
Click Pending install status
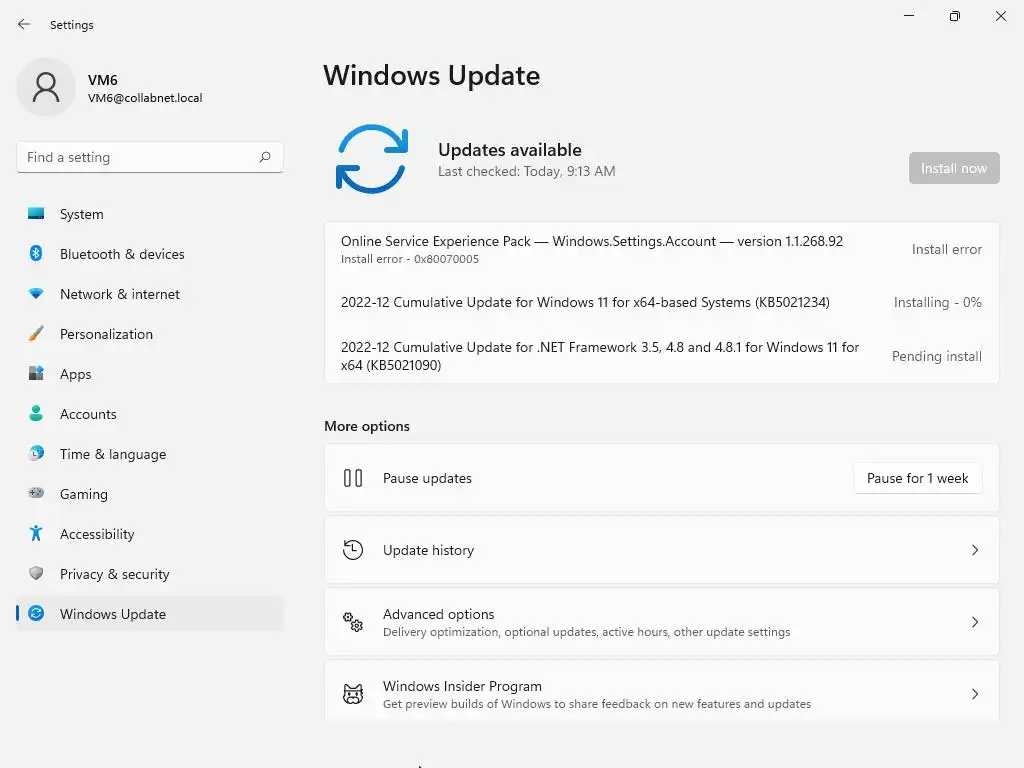(x=936, y=356)
